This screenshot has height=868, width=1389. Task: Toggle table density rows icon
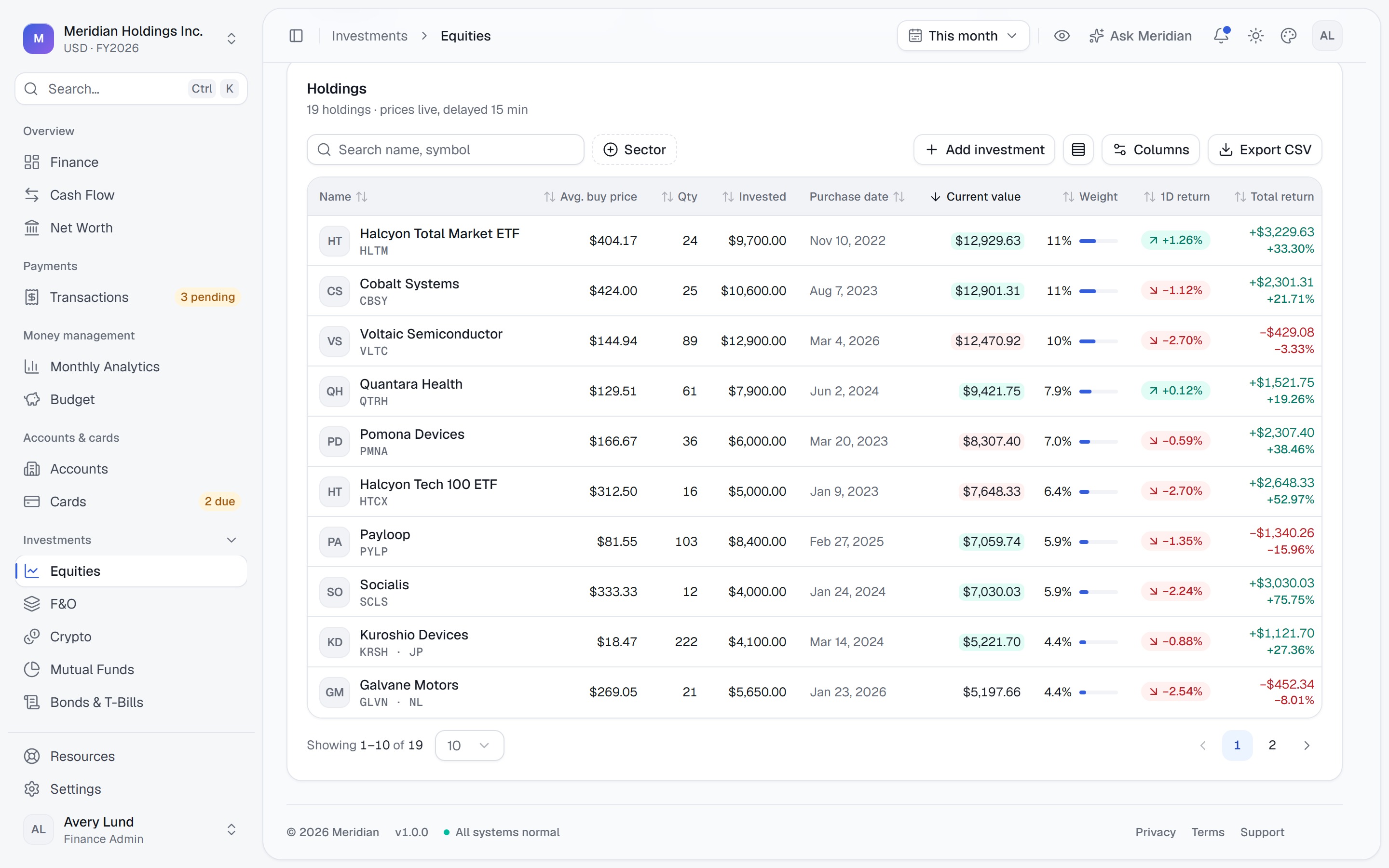tap(1078, 150)
